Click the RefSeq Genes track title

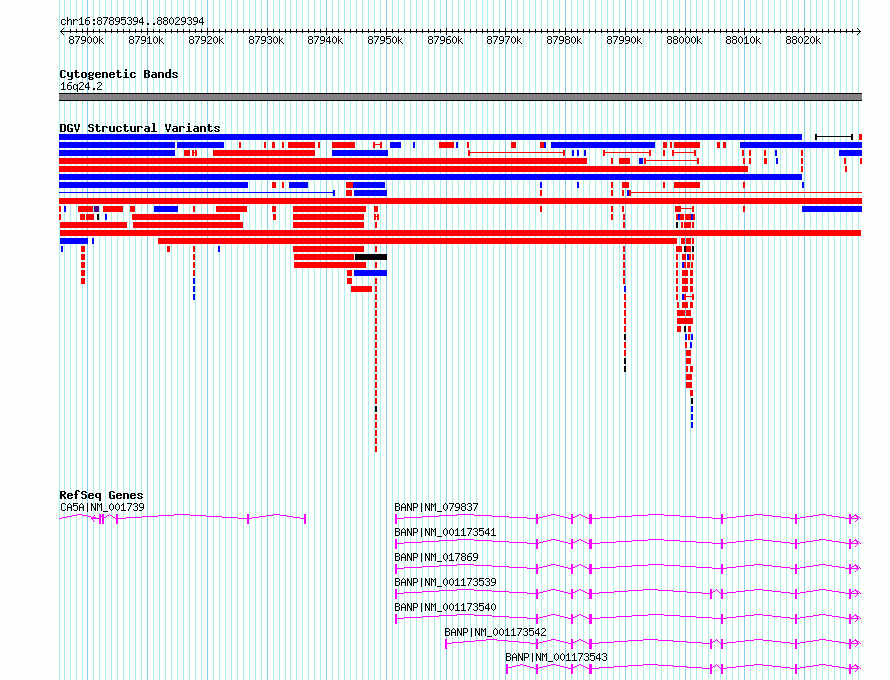click(x=101, y=495)
